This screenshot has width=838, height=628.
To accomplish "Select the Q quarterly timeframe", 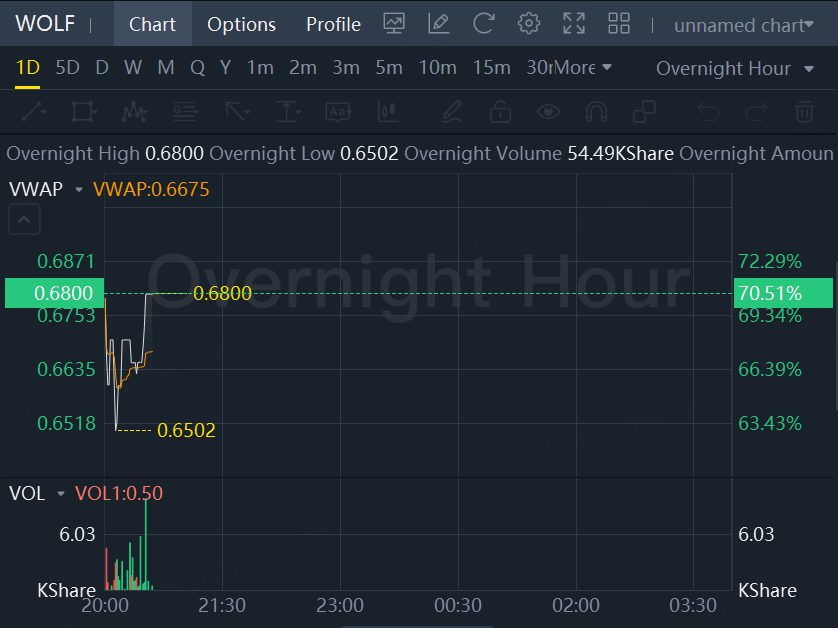I will click(x=198, y=68).
